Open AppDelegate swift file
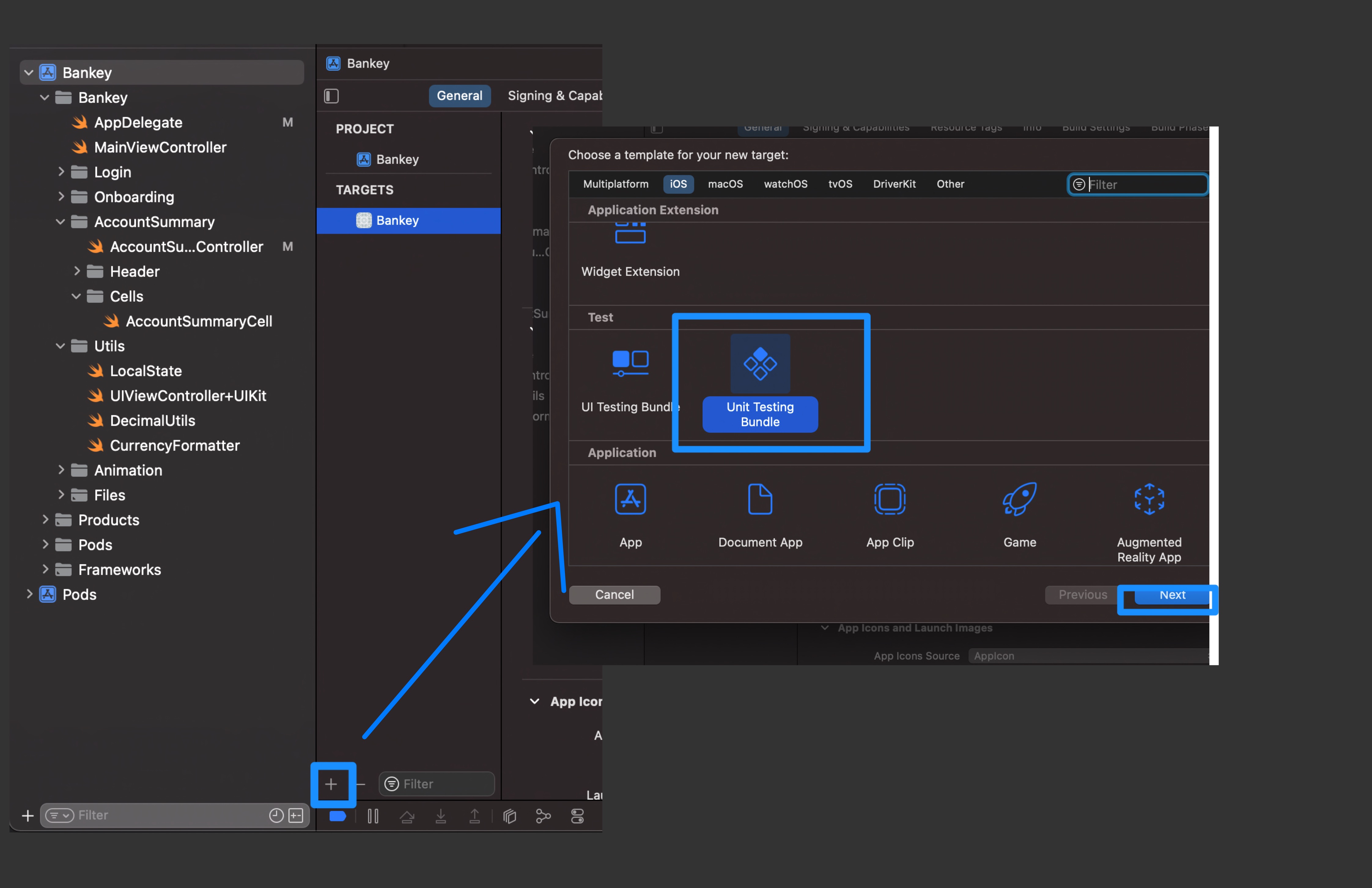The image size is (1372, 888). pos(138,122)
